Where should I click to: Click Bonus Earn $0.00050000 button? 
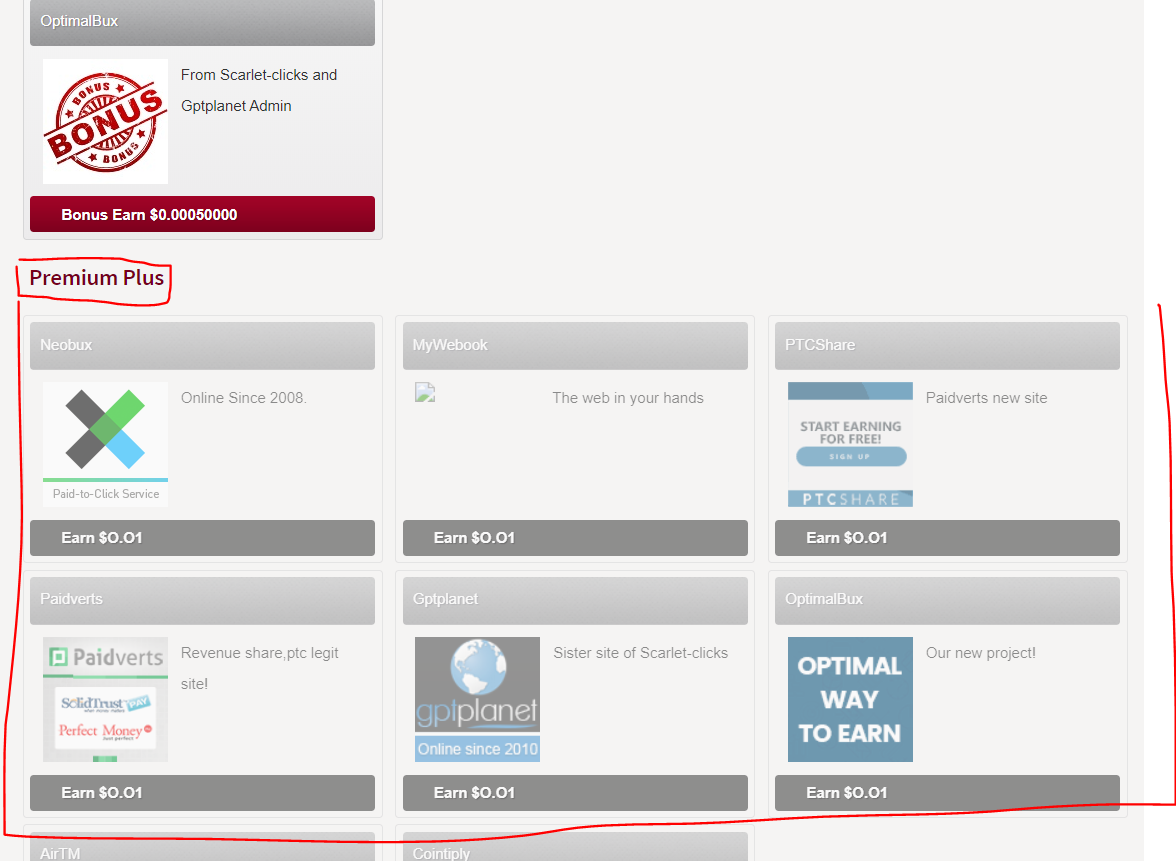pos(202,214)
